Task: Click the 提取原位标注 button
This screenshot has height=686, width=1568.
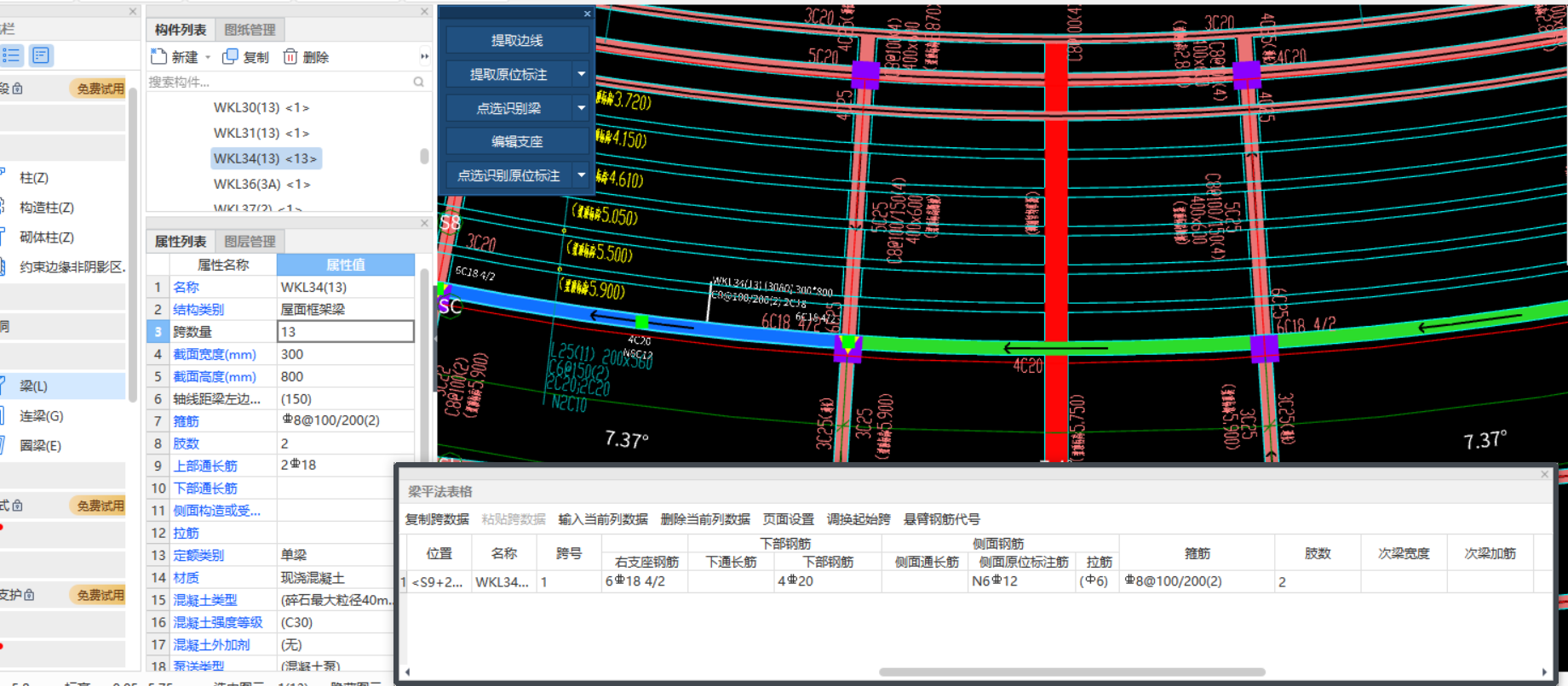Action: (509, 74)
